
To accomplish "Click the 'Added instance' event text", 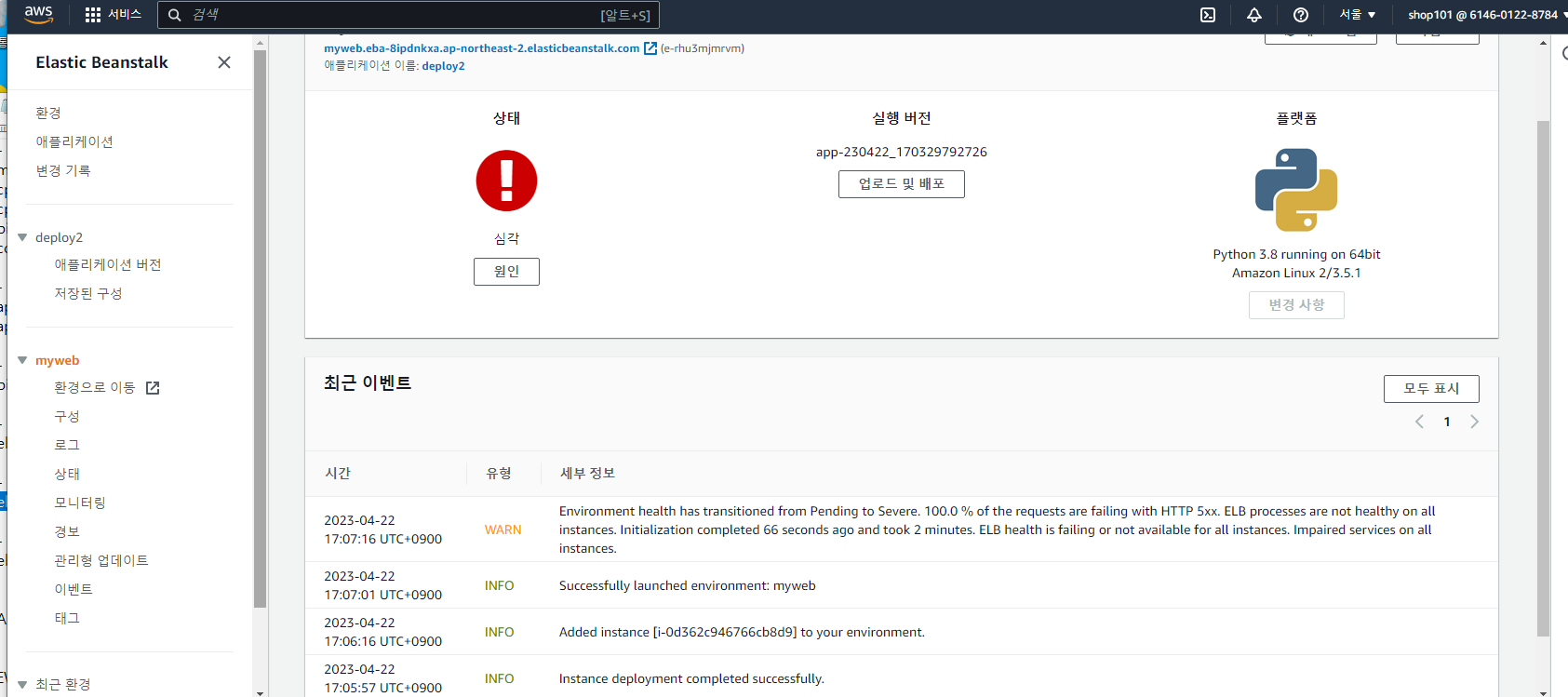I will point(742,632).
